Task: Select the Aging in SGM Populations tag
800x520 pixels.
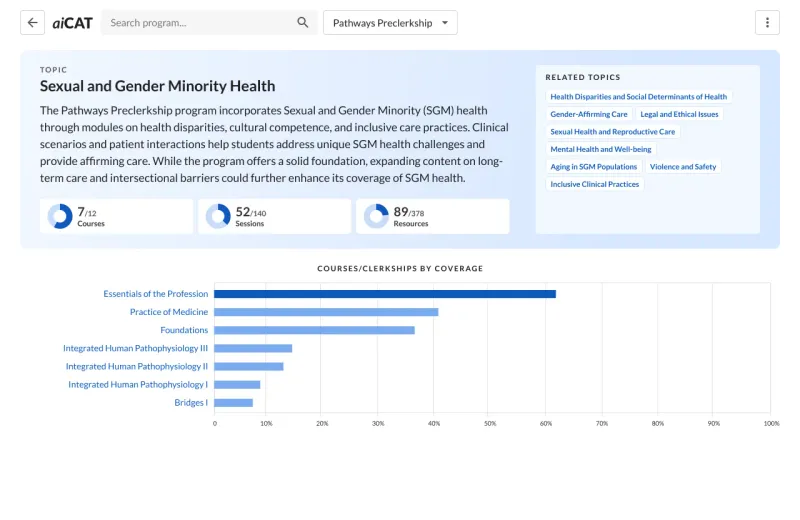Action: 593,167
